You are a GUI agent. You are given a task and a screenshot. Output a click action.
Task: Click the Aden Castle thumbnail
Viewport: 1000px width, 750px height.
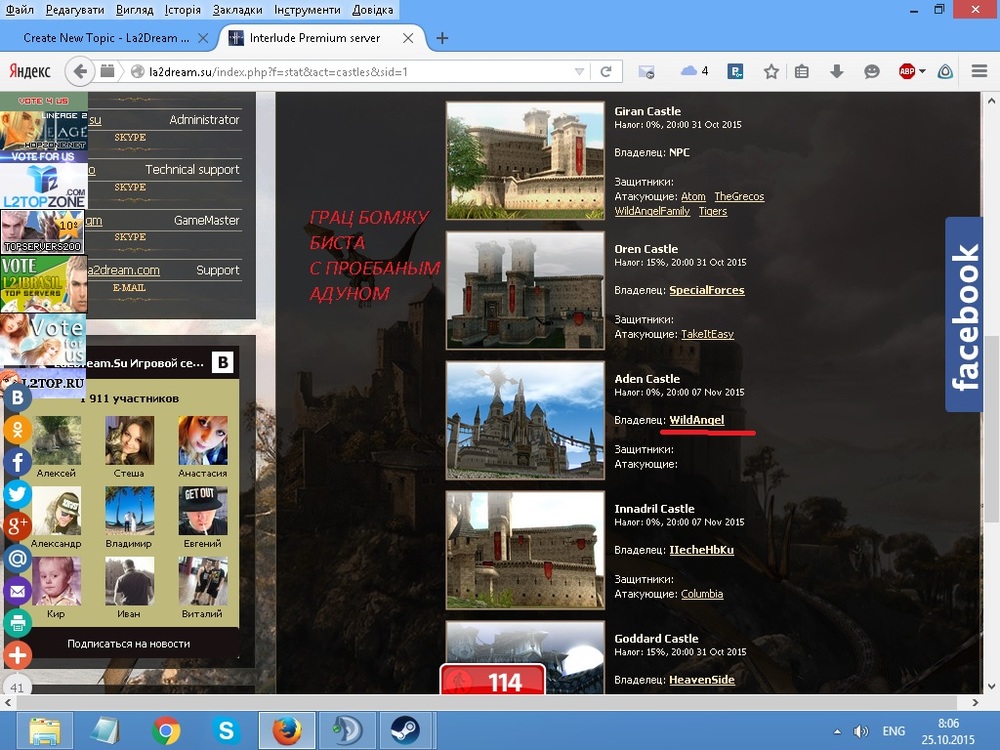coord(525,421)
